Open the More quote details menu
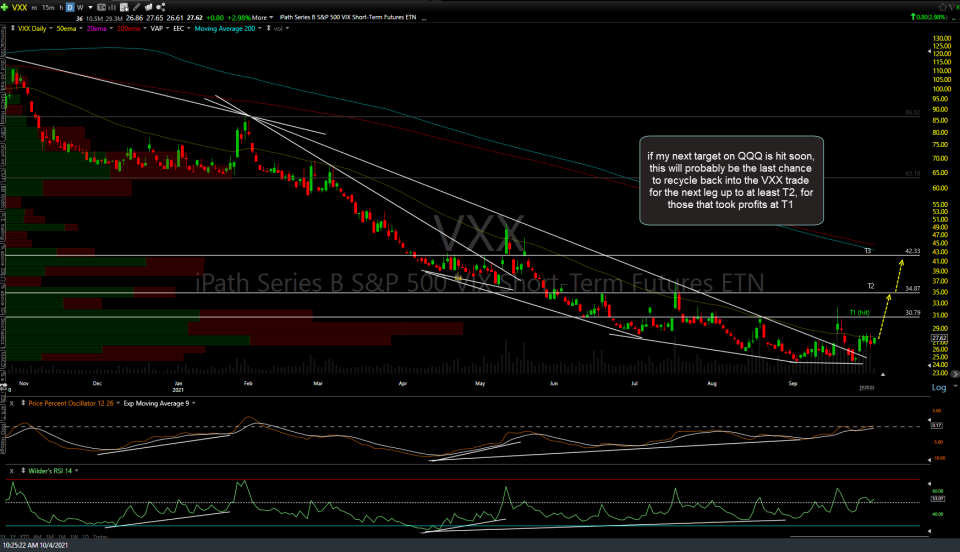 tap(260, 17)
